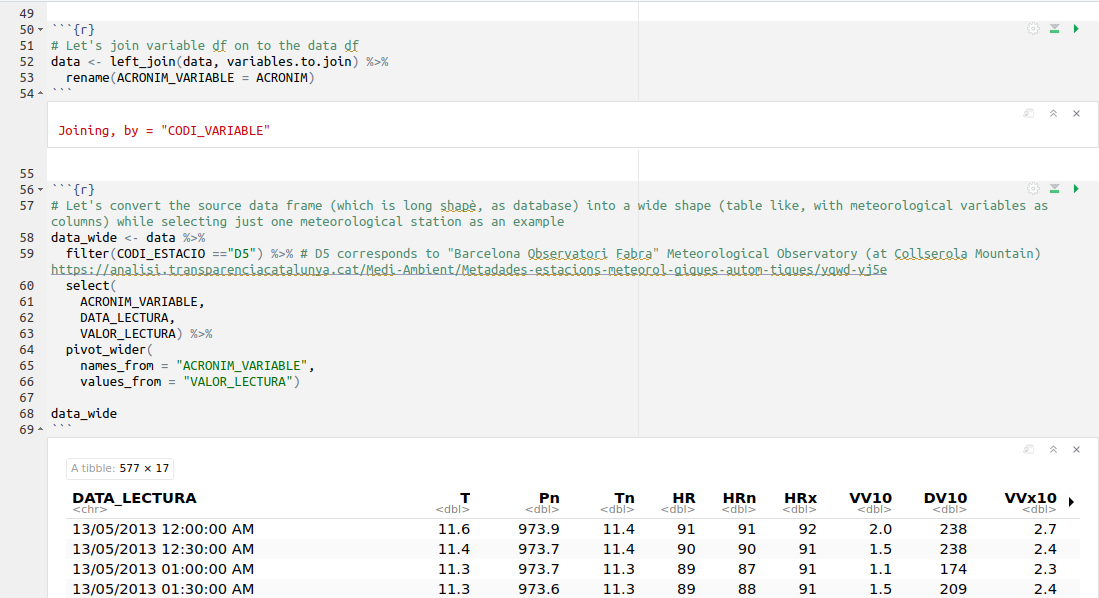Select the 13/05/2013 01:00:00 AM row

(573, 569)
